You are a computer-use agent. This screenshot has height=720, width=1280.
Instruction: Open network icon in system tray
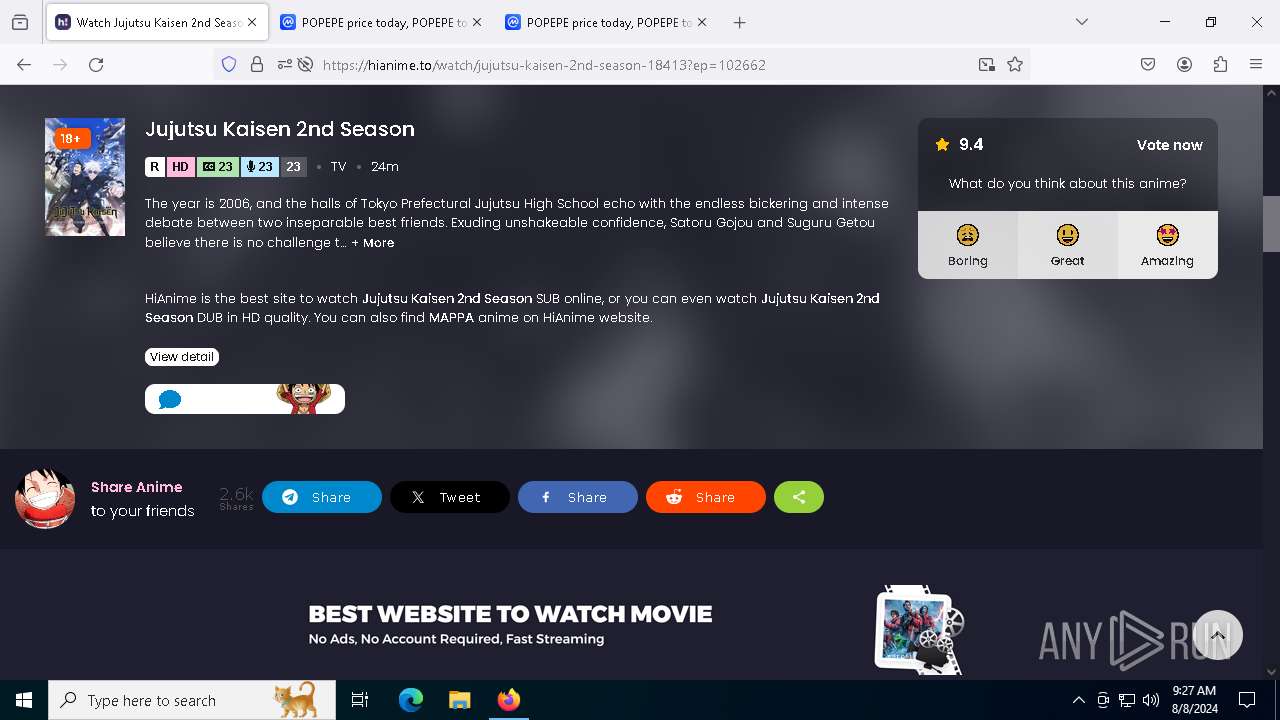(x=1127, y=700)
